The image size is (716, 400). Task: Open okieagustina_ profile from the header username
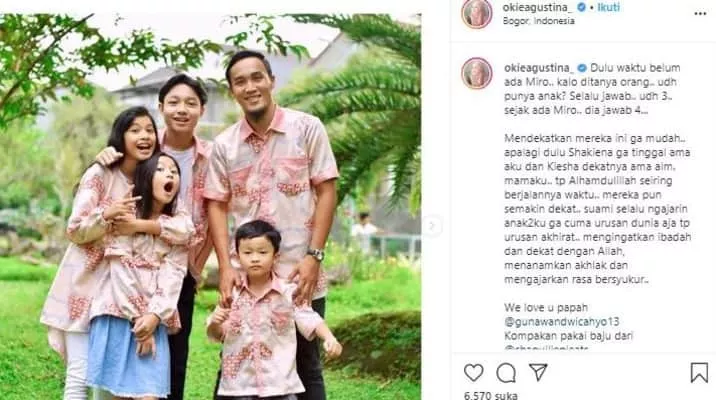pyautogui.click(x=537, y=8)
